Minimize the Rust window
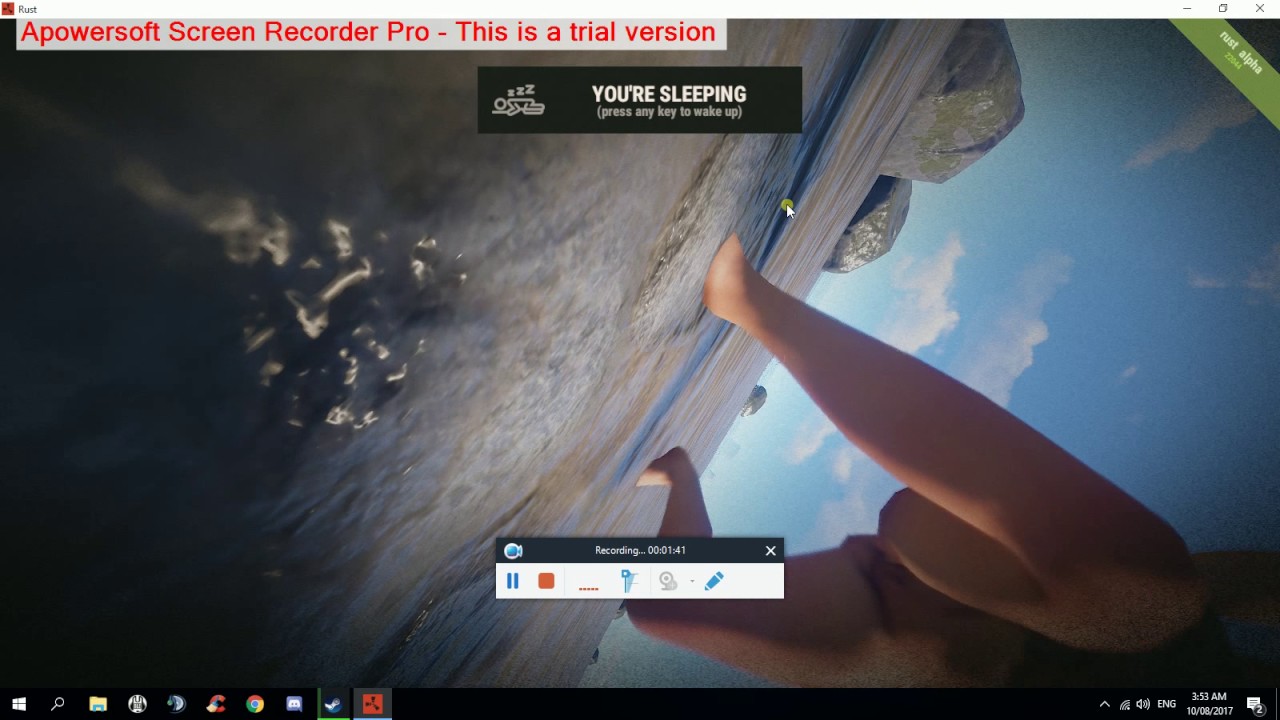The width and height of the screenshot is (1280, 720). click(1187, 9)
